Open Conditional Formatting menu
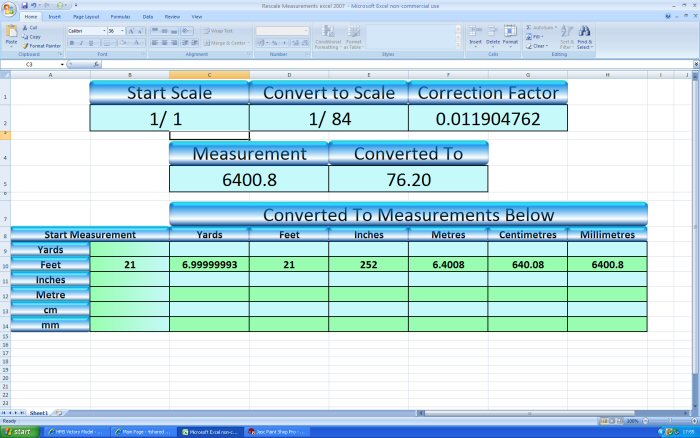Image resolution: width=700 pixels, height=438 pixels. [328, 37]
